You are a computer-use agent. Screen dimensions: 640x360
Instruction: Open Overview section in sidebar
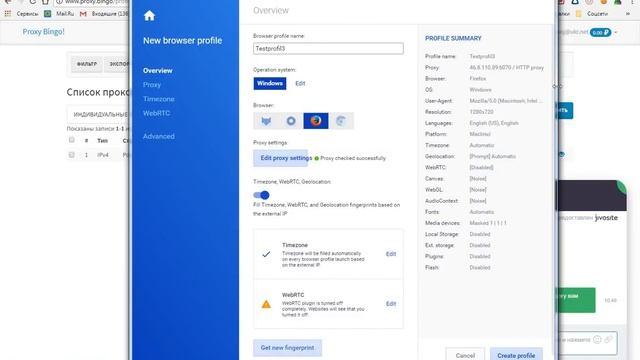click(158, 71)
